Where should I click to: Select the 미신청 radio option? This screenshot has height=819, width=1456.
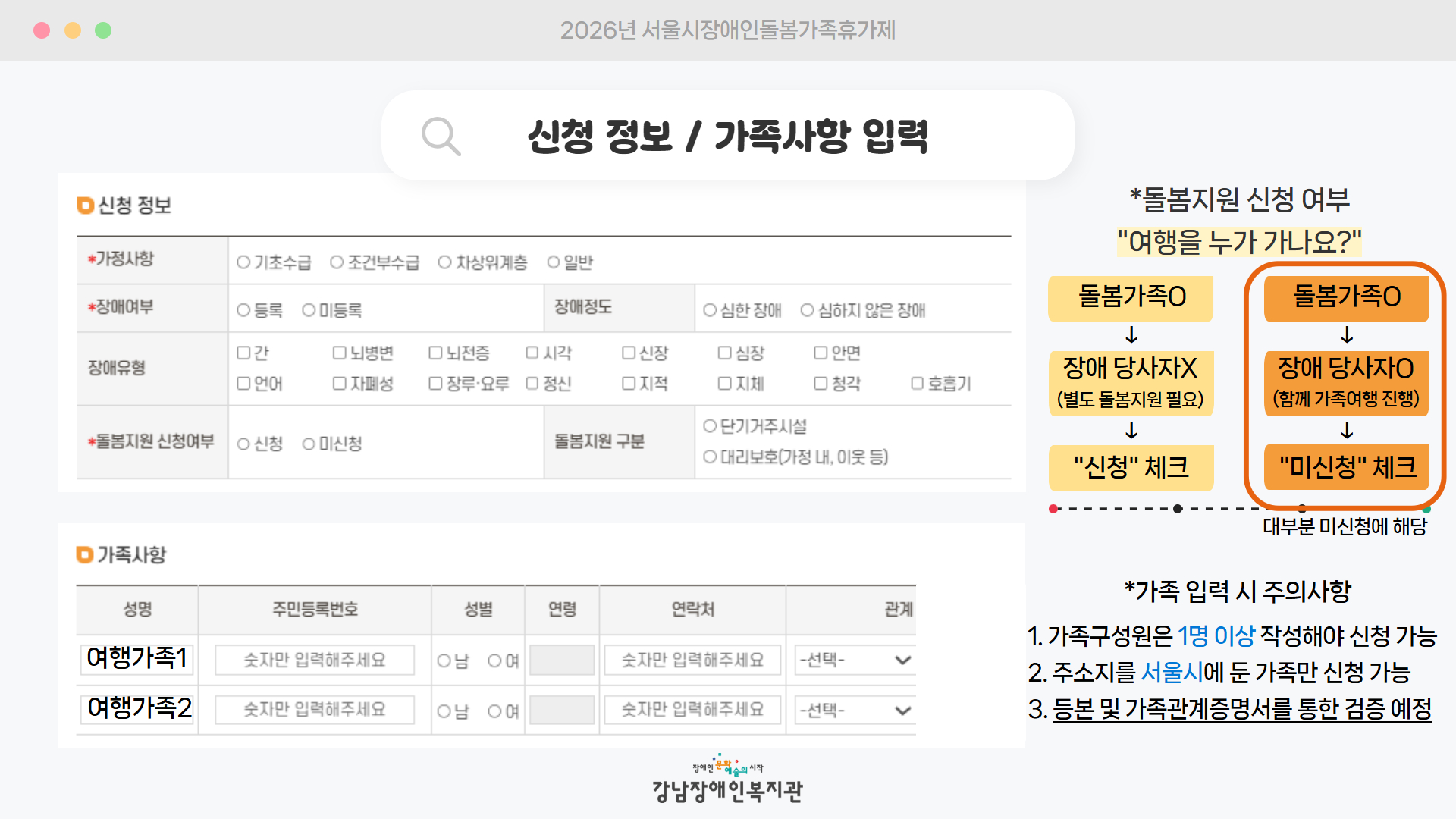[309, 444]
